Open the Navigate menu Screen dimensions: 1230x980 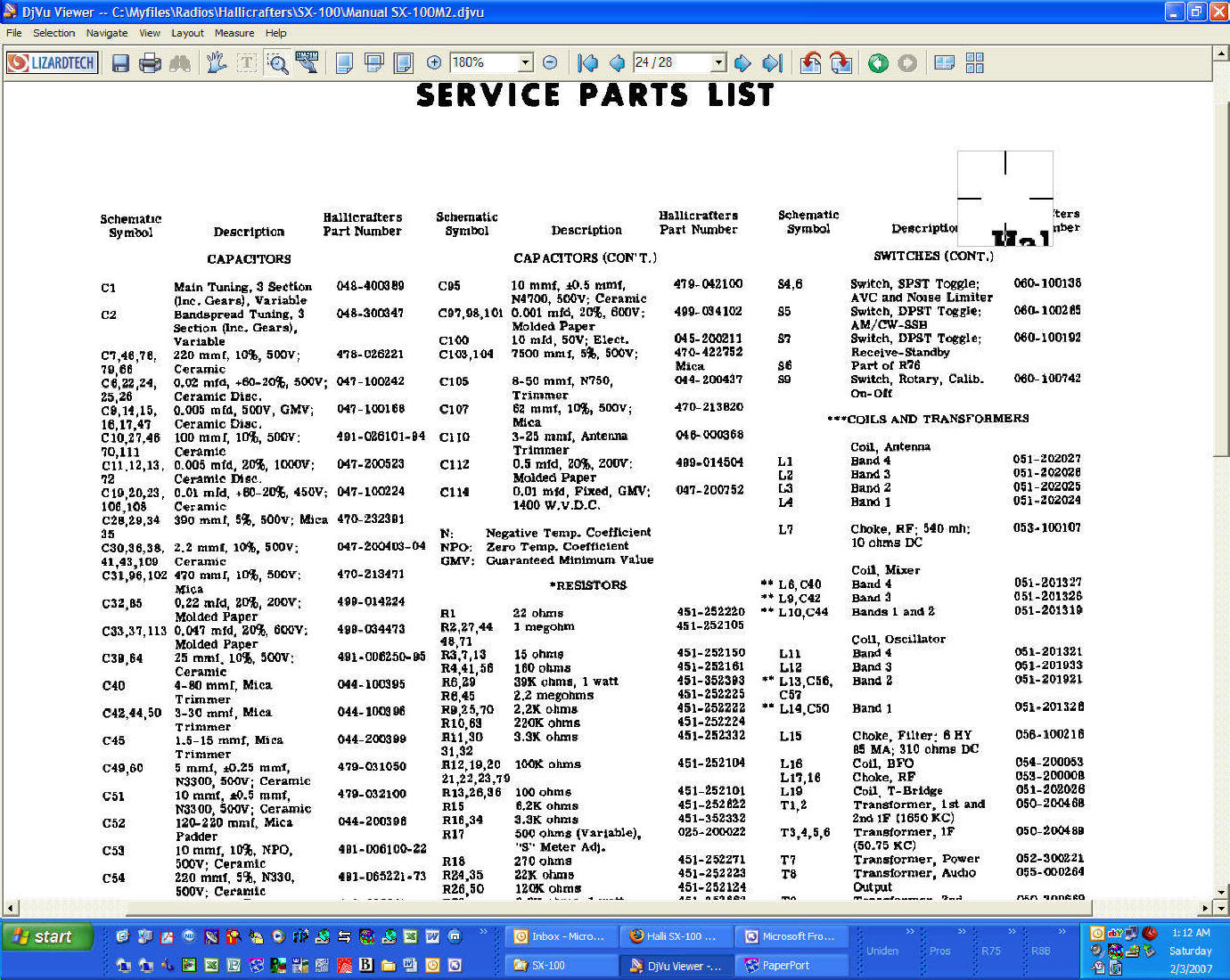tap(107, 33)
